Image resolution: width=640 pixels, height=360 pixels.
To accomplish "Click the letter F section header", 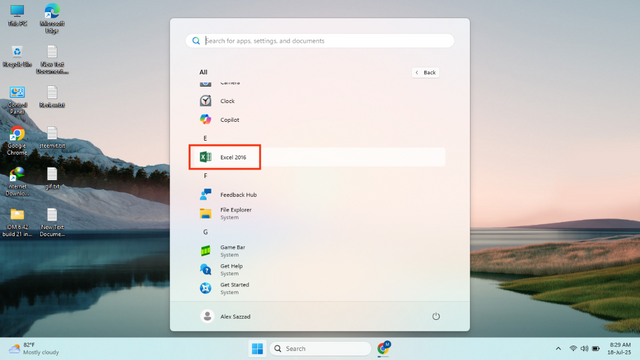I will click(x=205, y=176).
